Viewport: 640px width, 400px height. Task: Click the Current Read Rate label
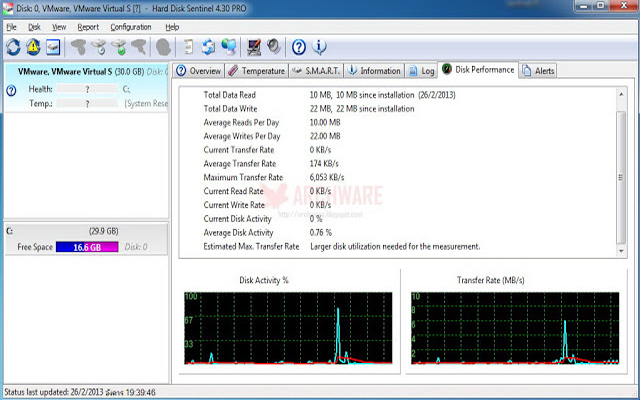[233, 191]
